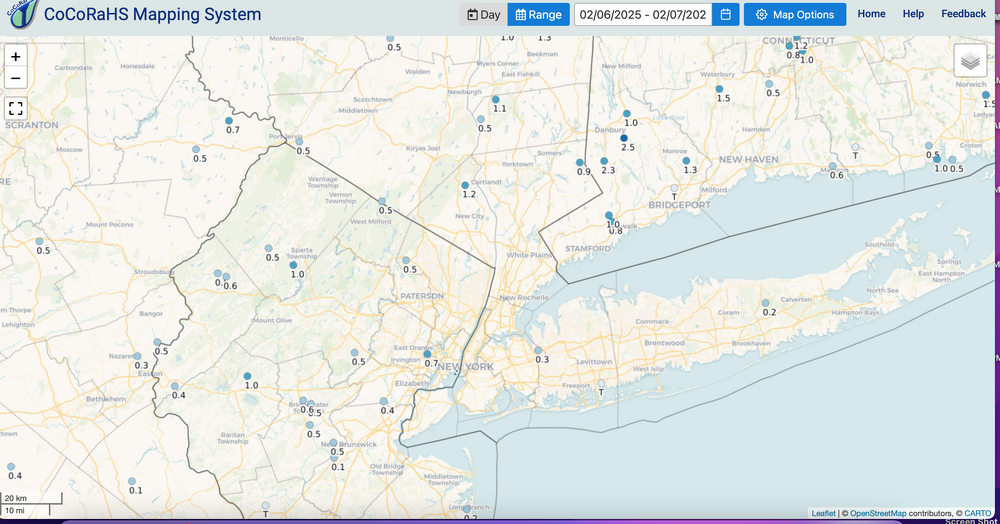The image size is (1000, 524).
Task: Click the 0.3 marker near Levittown
Action: click(538, 351)
